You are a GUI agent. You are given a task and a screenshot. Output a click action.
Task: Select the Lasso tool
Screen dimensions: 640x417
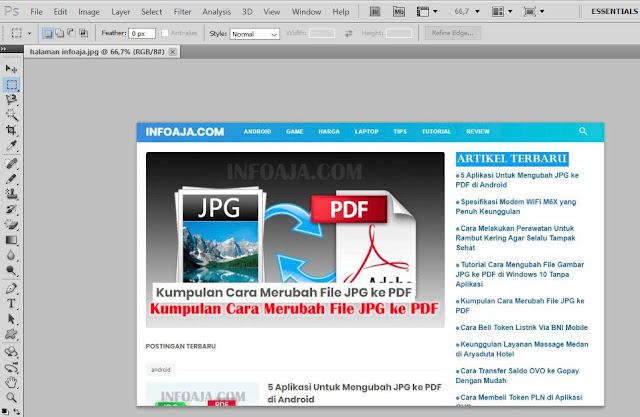click(11, 100)
